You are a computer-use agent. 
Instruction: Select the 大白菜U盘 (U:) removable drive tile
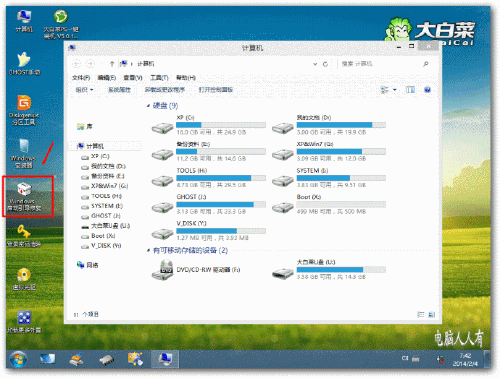pos(329,269)
